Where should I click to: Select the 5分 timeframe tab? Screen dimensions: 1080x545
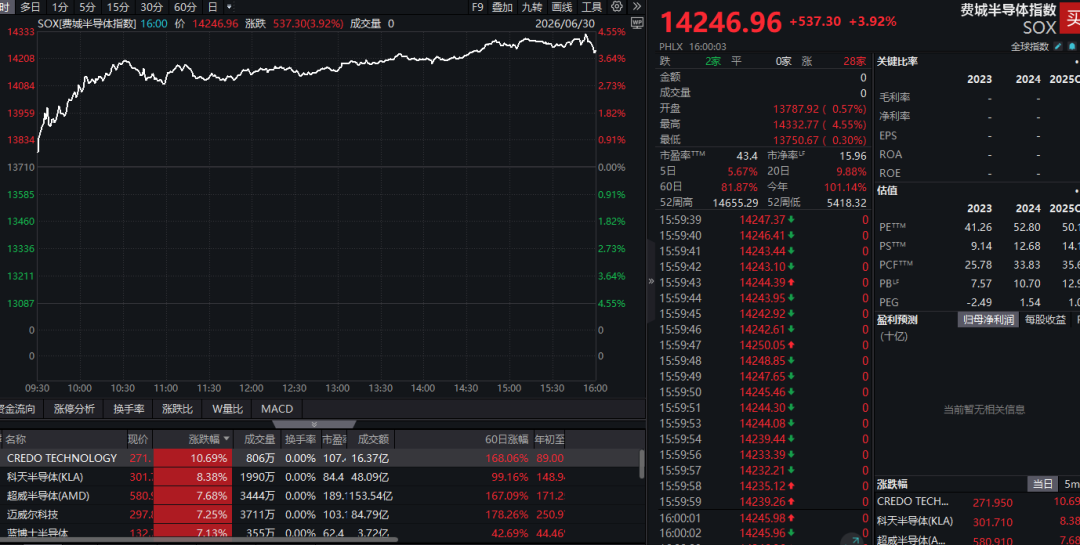coord(87,7)
